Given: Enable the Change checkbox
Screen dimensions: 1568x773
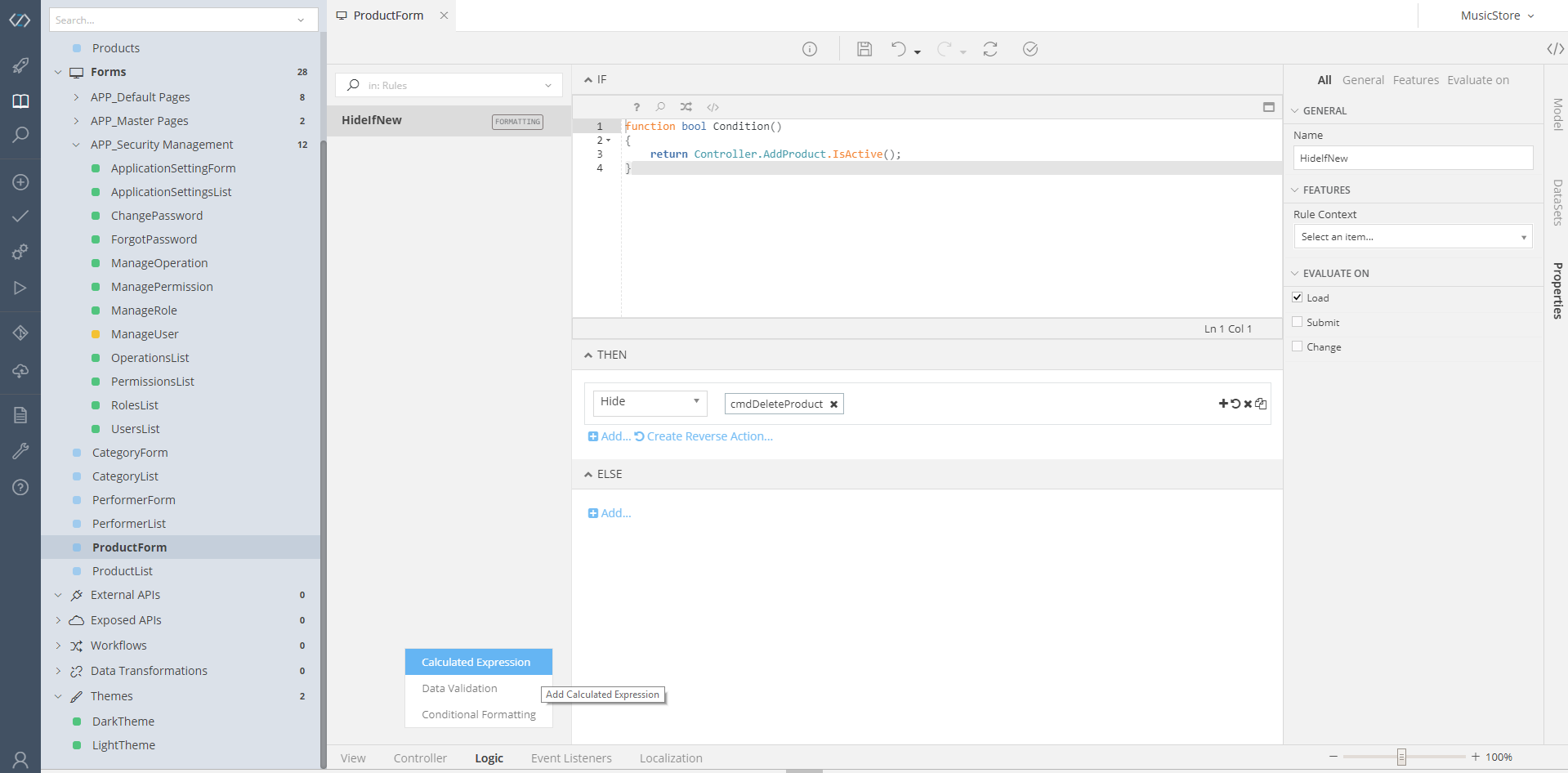Looking at the screenshot, I should click(x=1297, y=346).
